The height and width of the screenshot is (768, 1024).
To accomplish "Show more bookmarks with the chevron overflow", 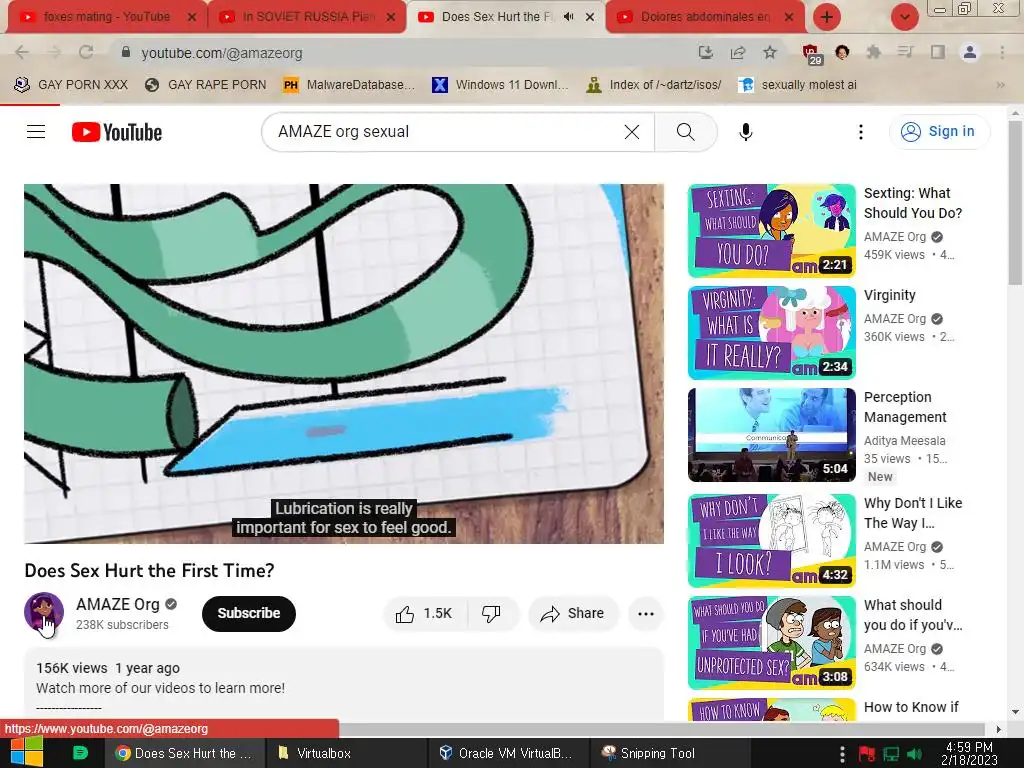I will (1000, 85).
